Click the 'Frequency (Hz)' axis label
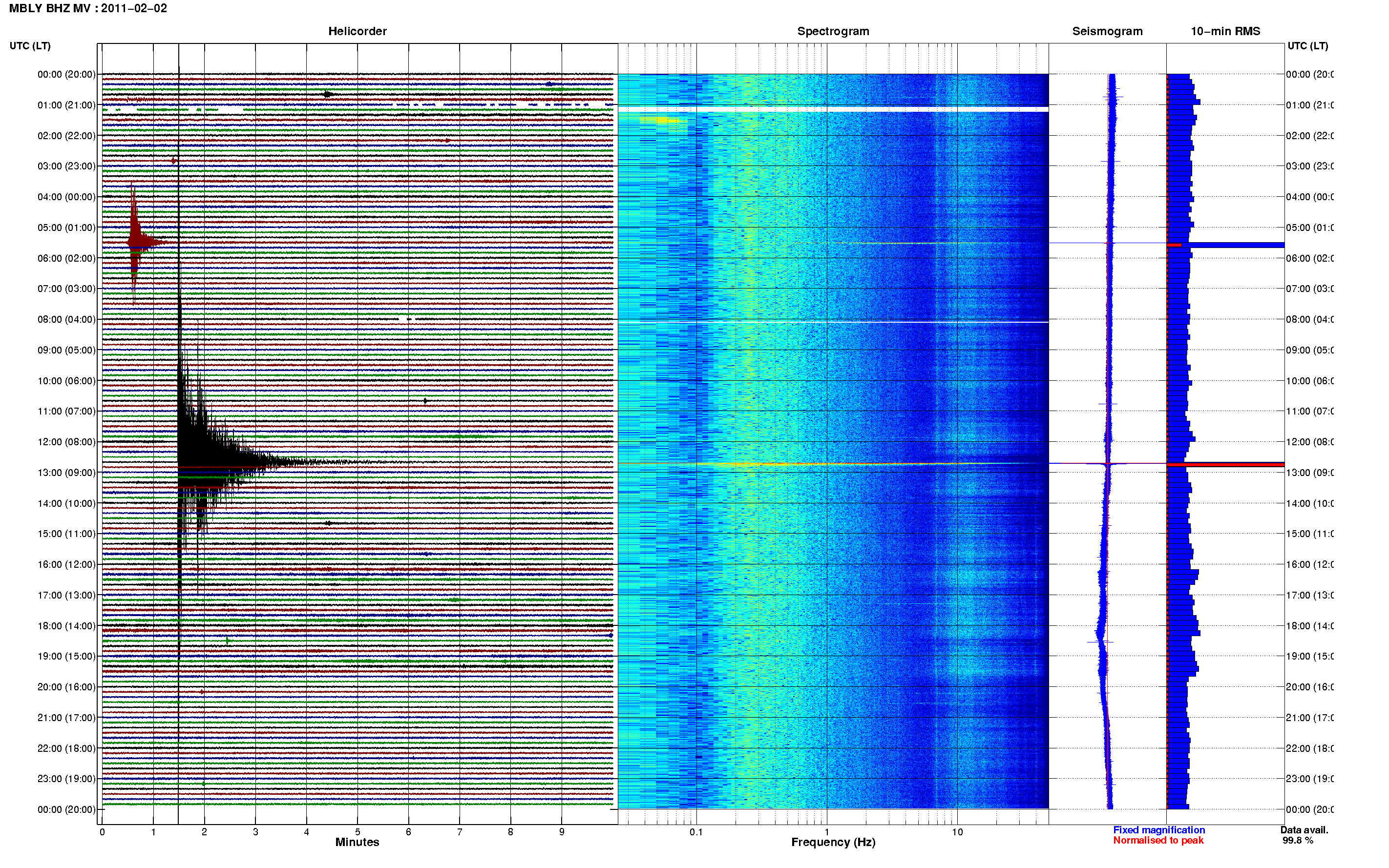This screenshot has height=868, width=1389. tap(833, 842)
